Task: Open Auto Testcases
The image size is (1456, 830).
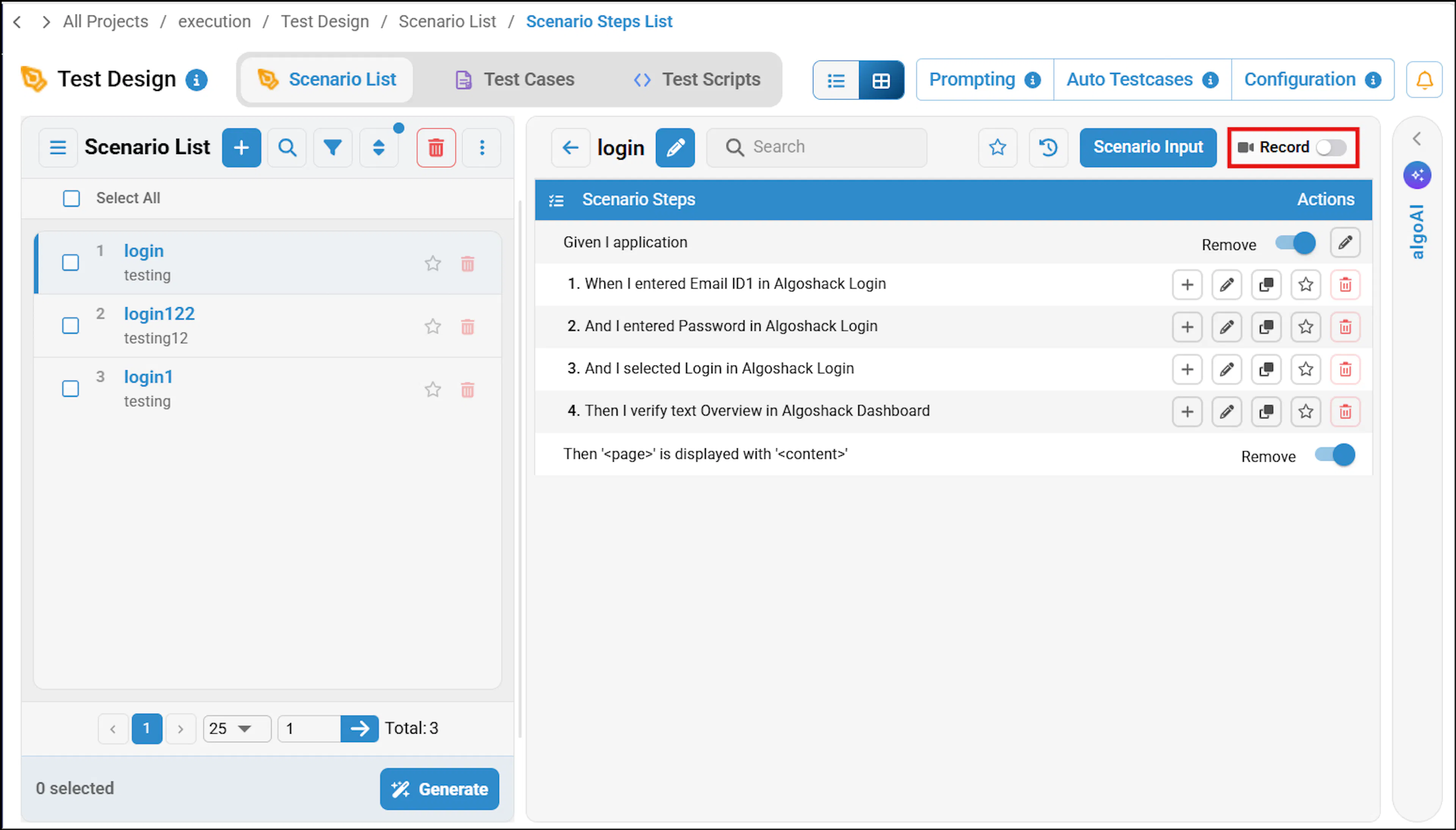Action: (1142, 80)
